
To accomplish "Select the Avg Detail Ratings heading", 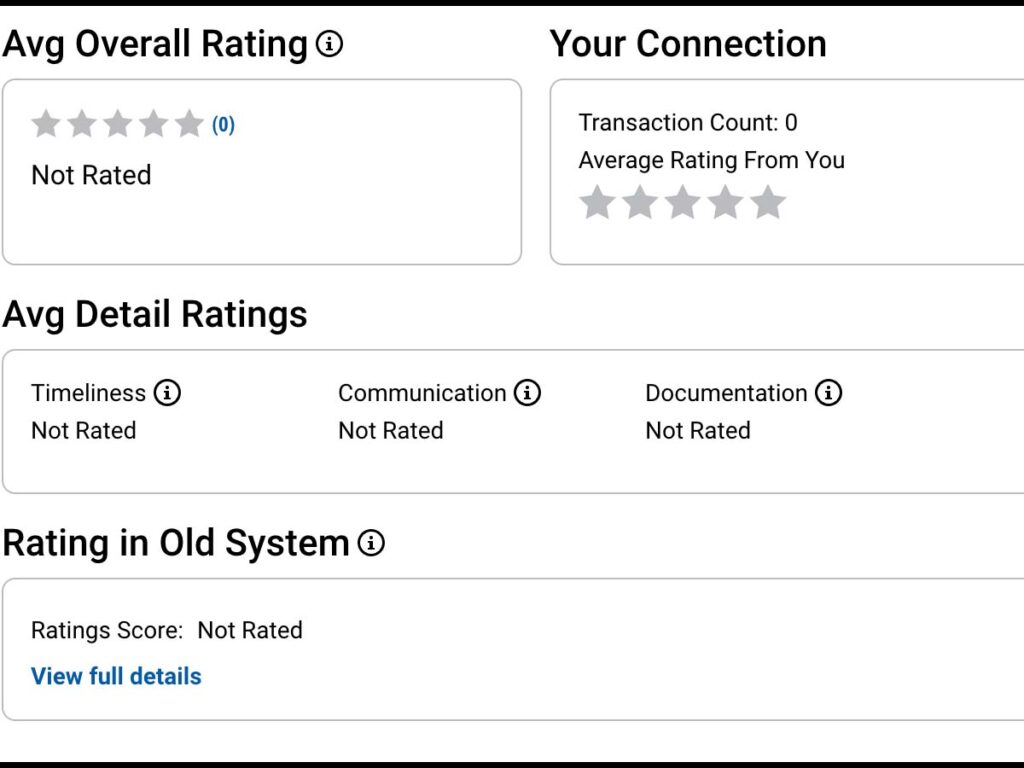I will [x=155, y=314].
